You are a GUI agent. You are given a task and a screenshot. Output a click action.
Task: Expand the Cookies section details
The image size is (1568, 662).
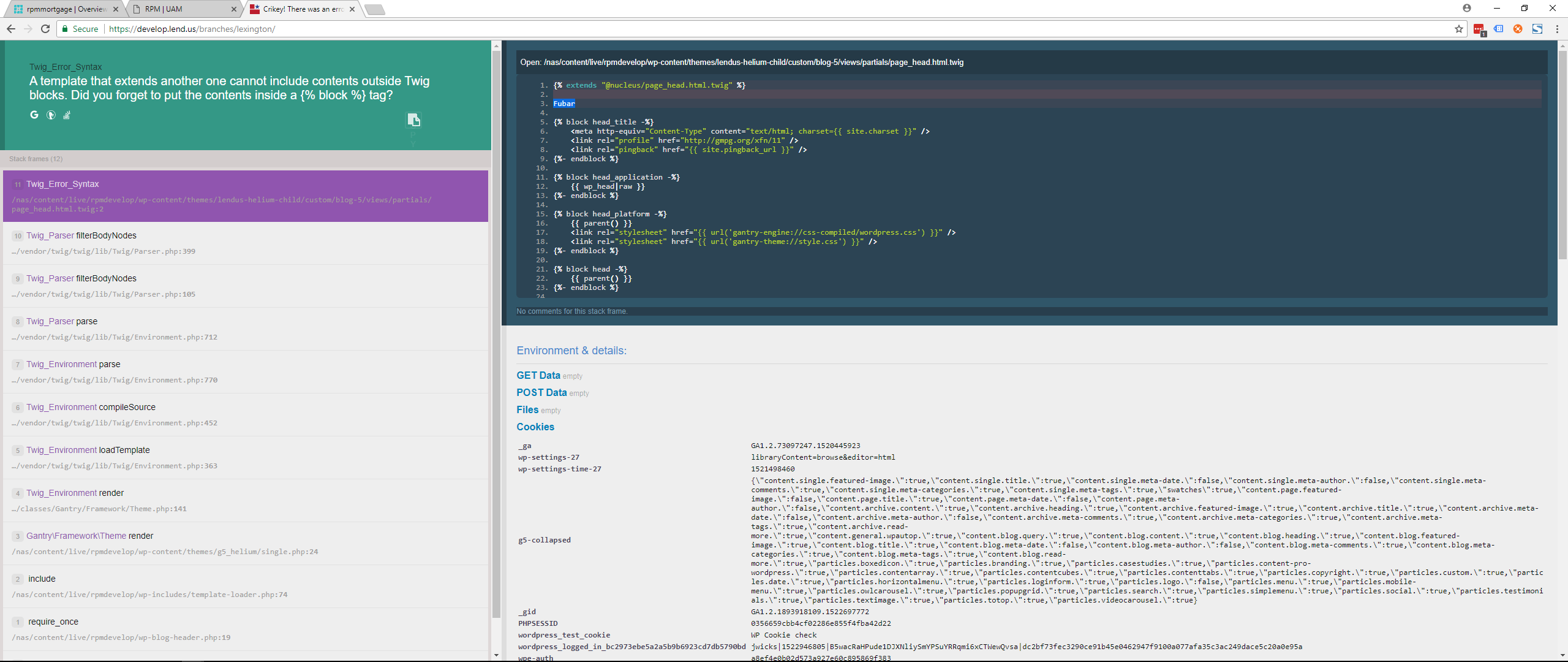pyautogui.click(x=535, y=427)
